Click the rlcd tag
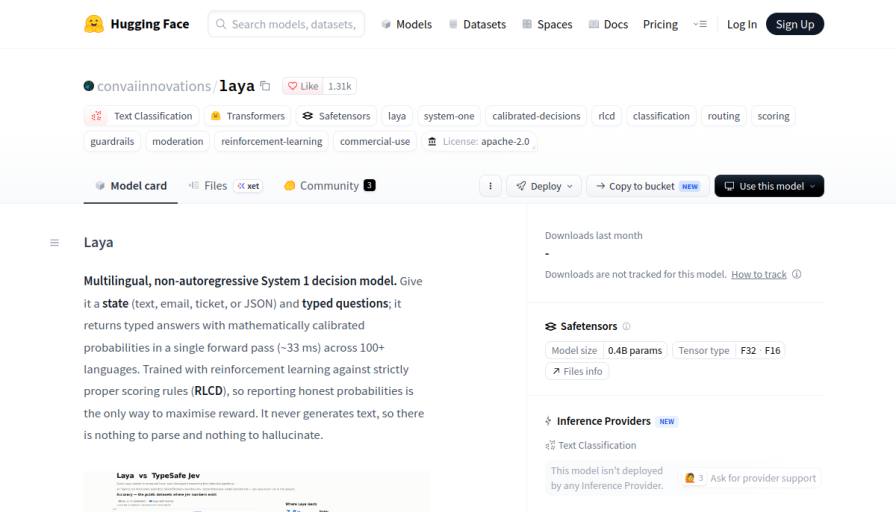The height and width of the screenshot is (512, 896). [x=606, y=116]
